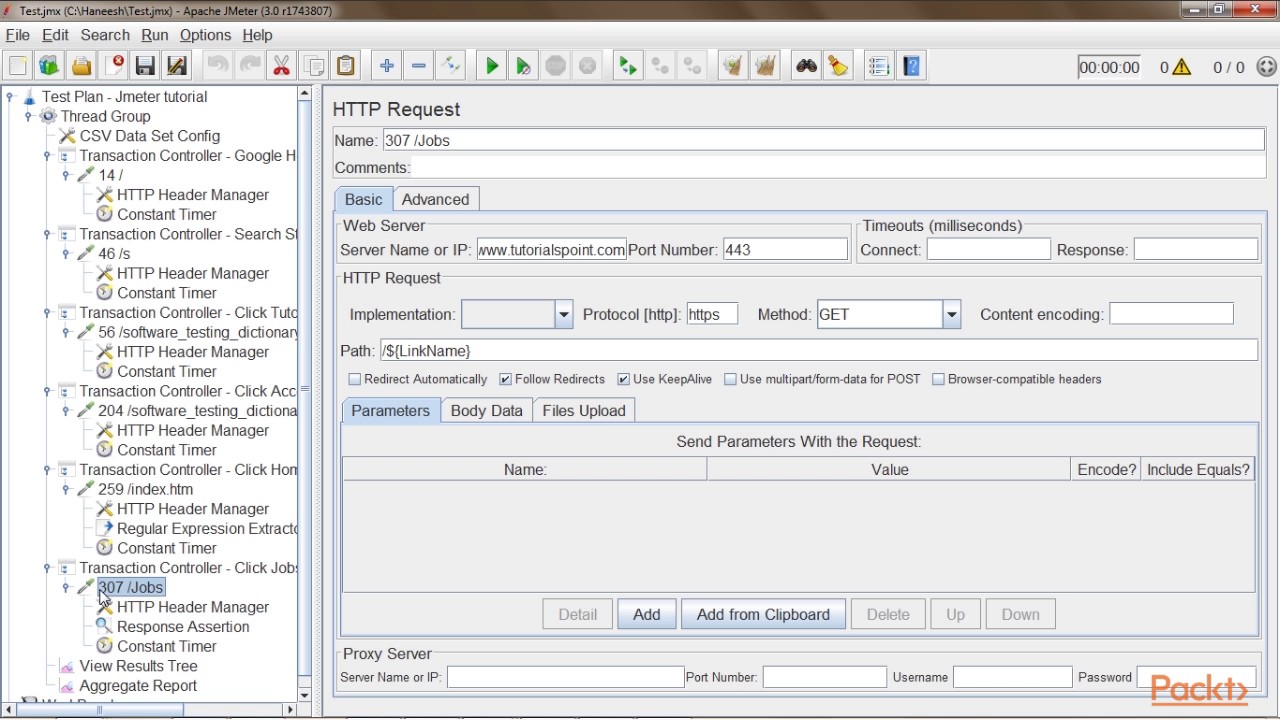Collapse the 259 /index.htm sampler node
This screenshot has width=1280, height=720.
pos(66,489)
